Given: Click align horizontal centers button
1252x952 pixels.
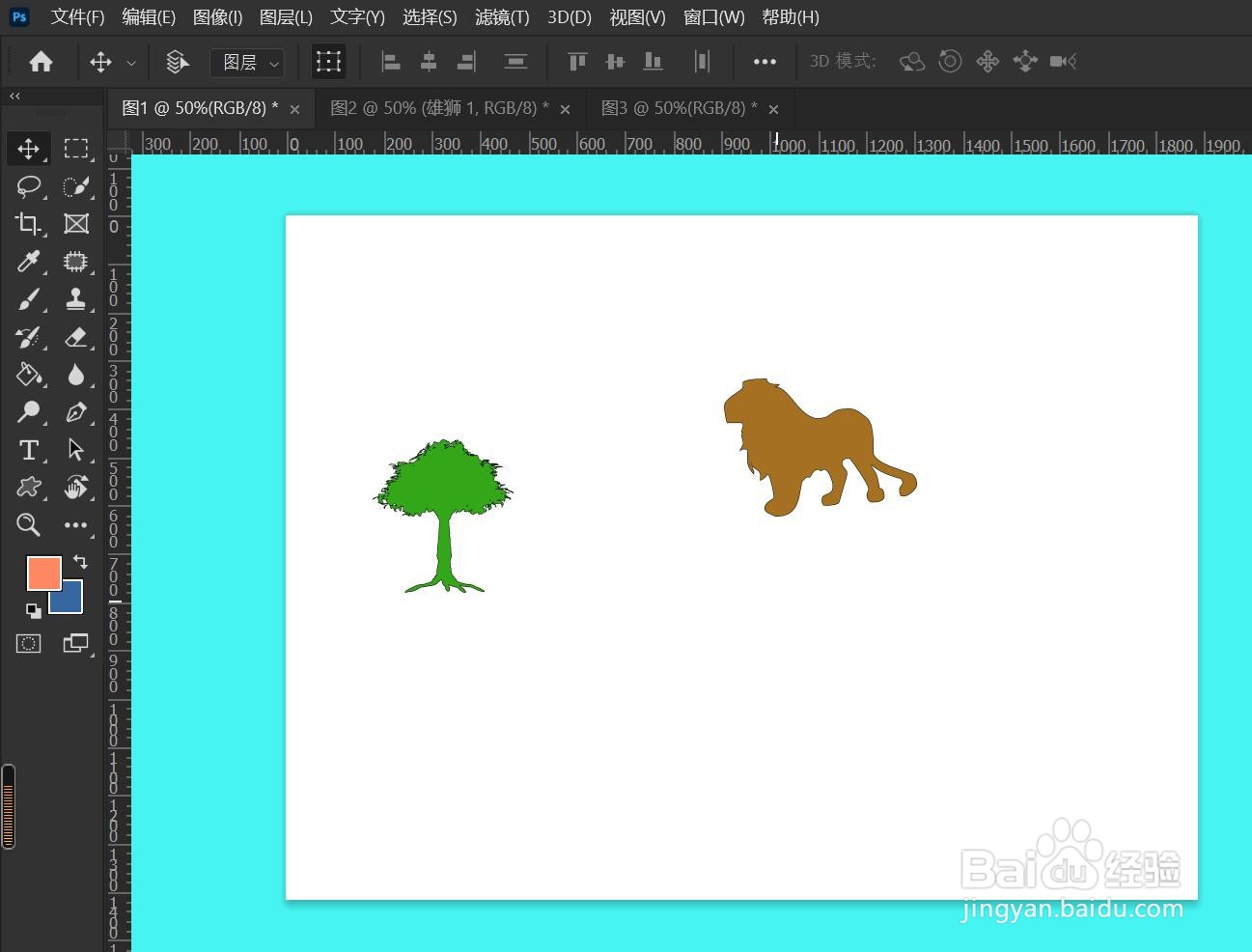Looking at the screenshot, I should point(428,62).
